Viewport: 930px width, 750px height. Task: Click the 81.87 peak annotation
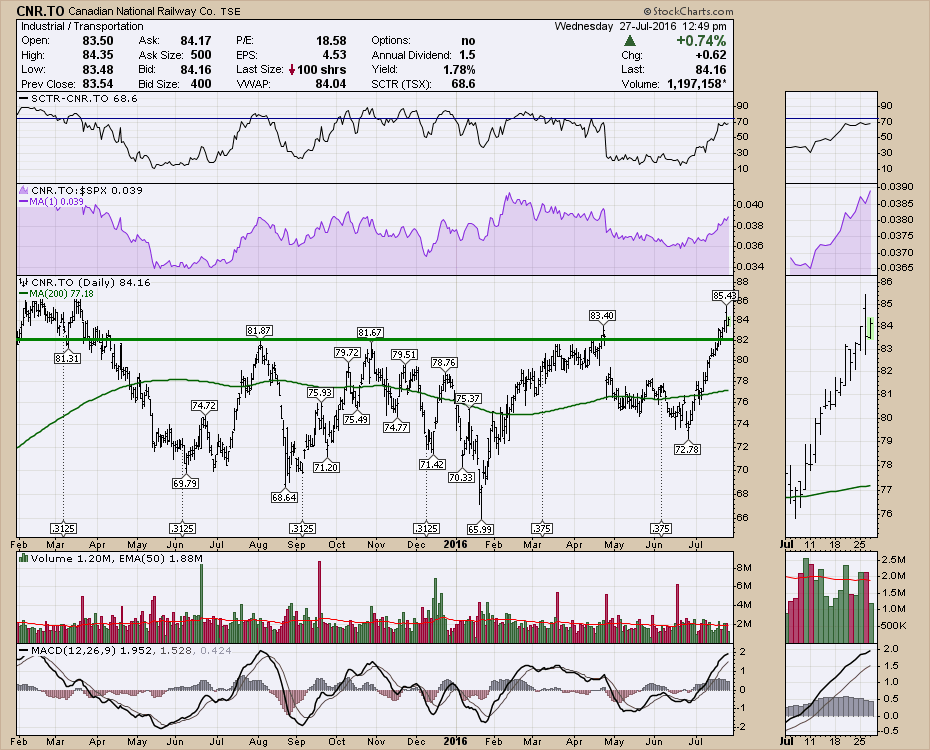tap(259, 330)
